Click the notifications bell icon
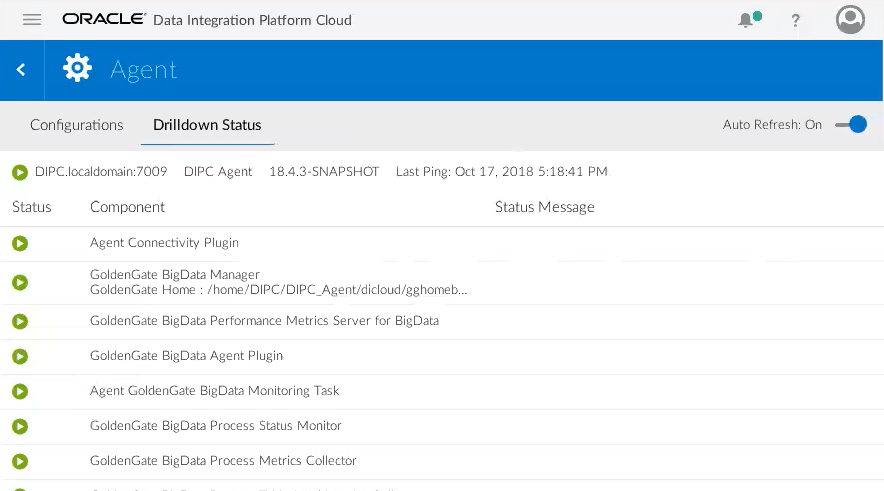Screen dimensions: 884x491 point(746,20)
